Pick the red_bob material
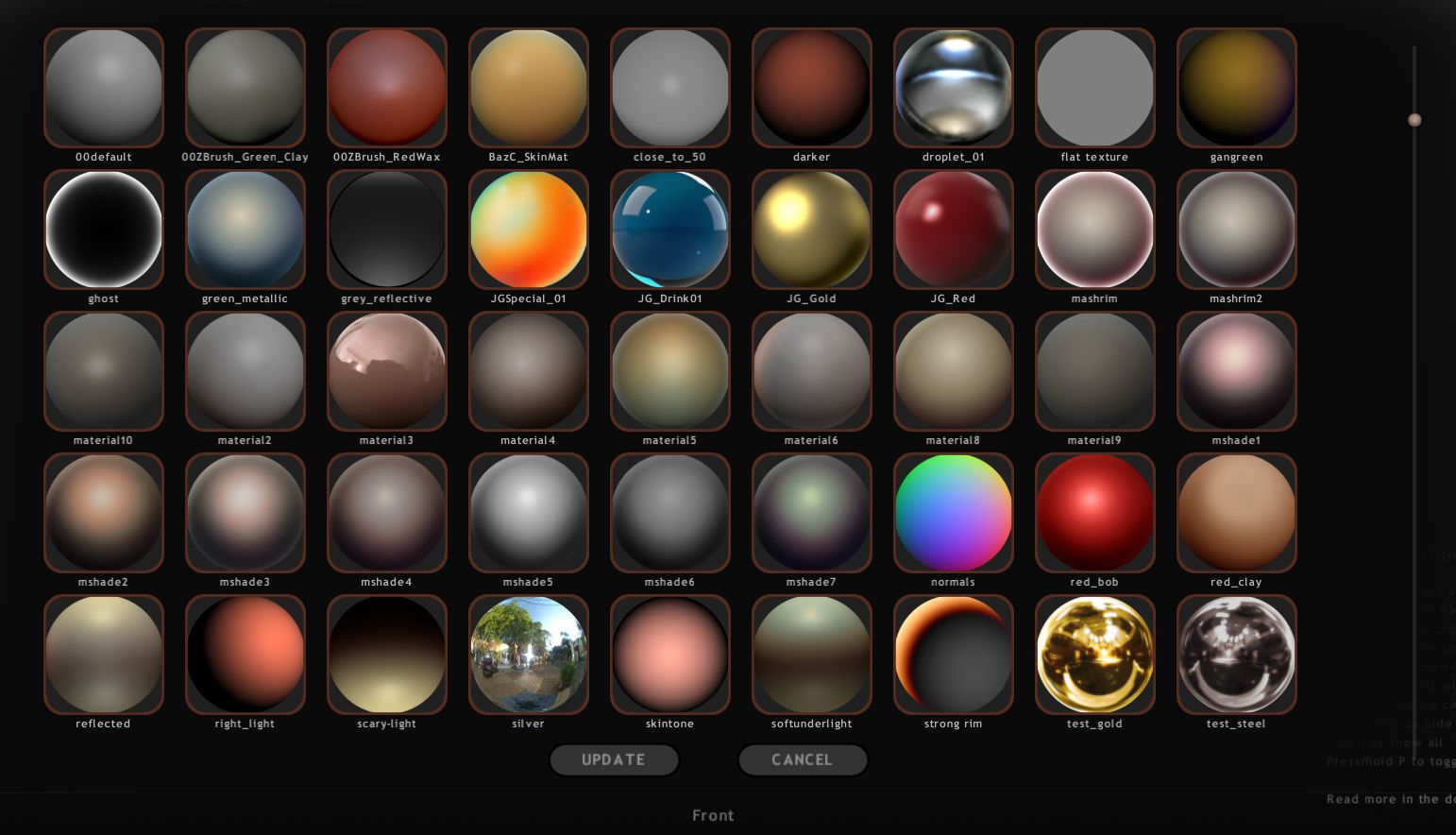Screen dimensions: 1456x835 point(1095,513)
